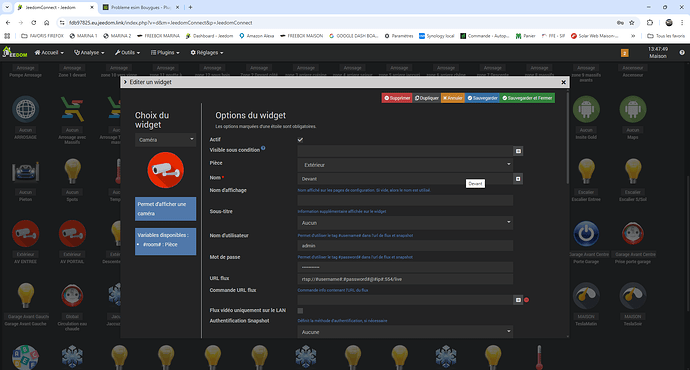The height and width of the screenshot is (370, 690).
Task: Open the ARROSAGE globe widget
Action: (x=26, y=109)
